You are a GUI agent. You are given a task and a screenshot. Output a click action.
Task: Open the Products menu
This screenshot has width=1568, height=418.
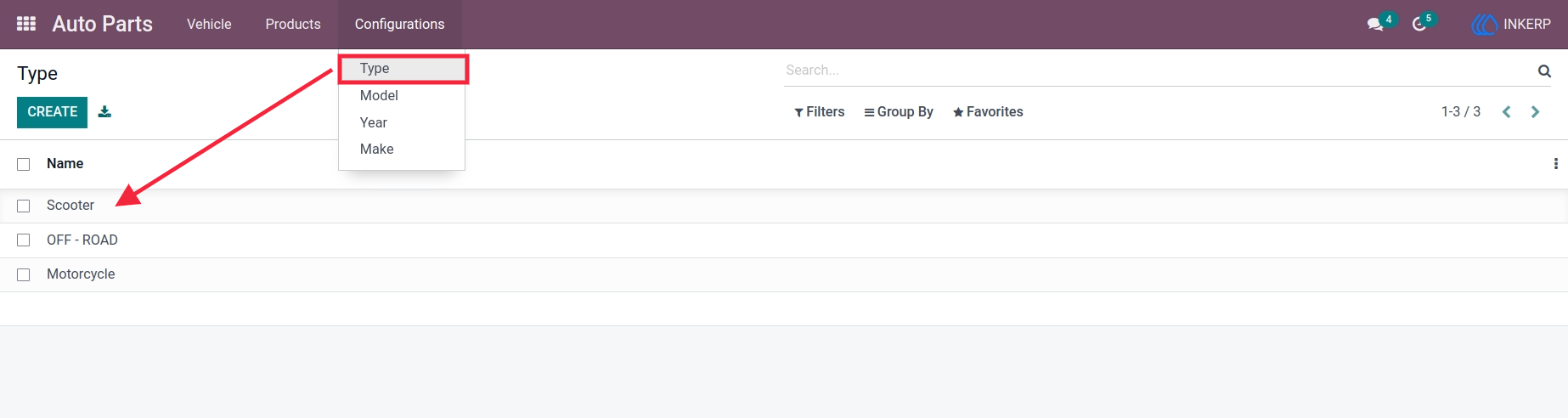click(x=293, y=24)
